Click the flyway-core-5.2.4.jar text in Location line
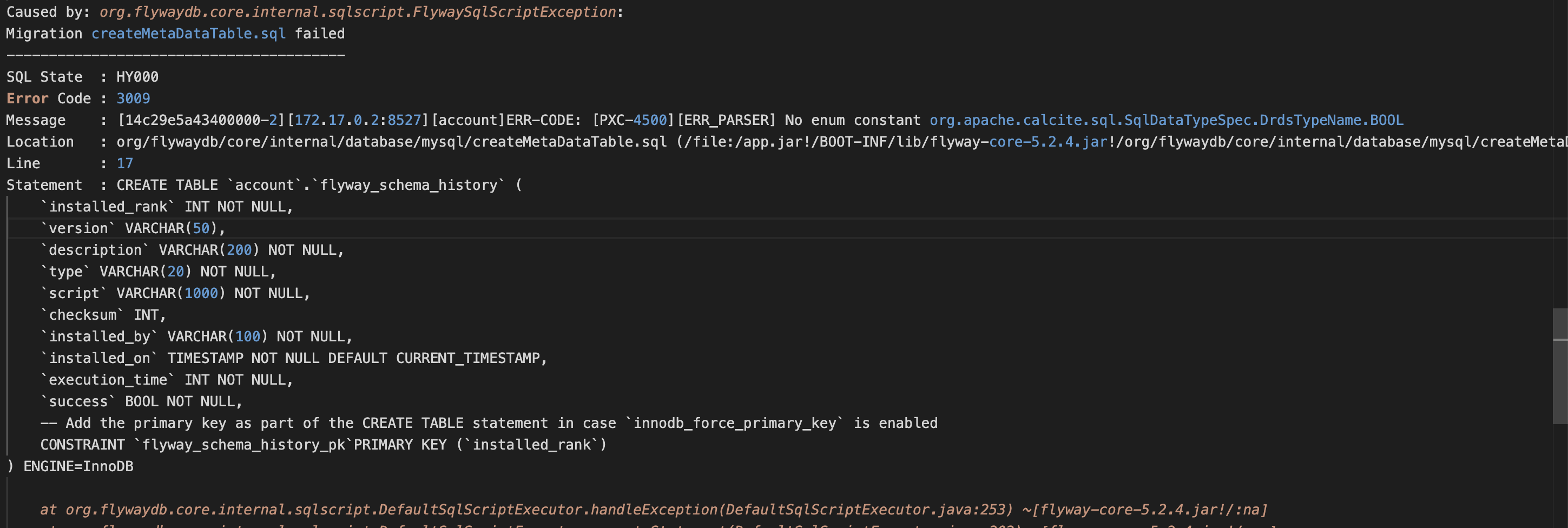The image size is (1568, 528). point(1018,142)
